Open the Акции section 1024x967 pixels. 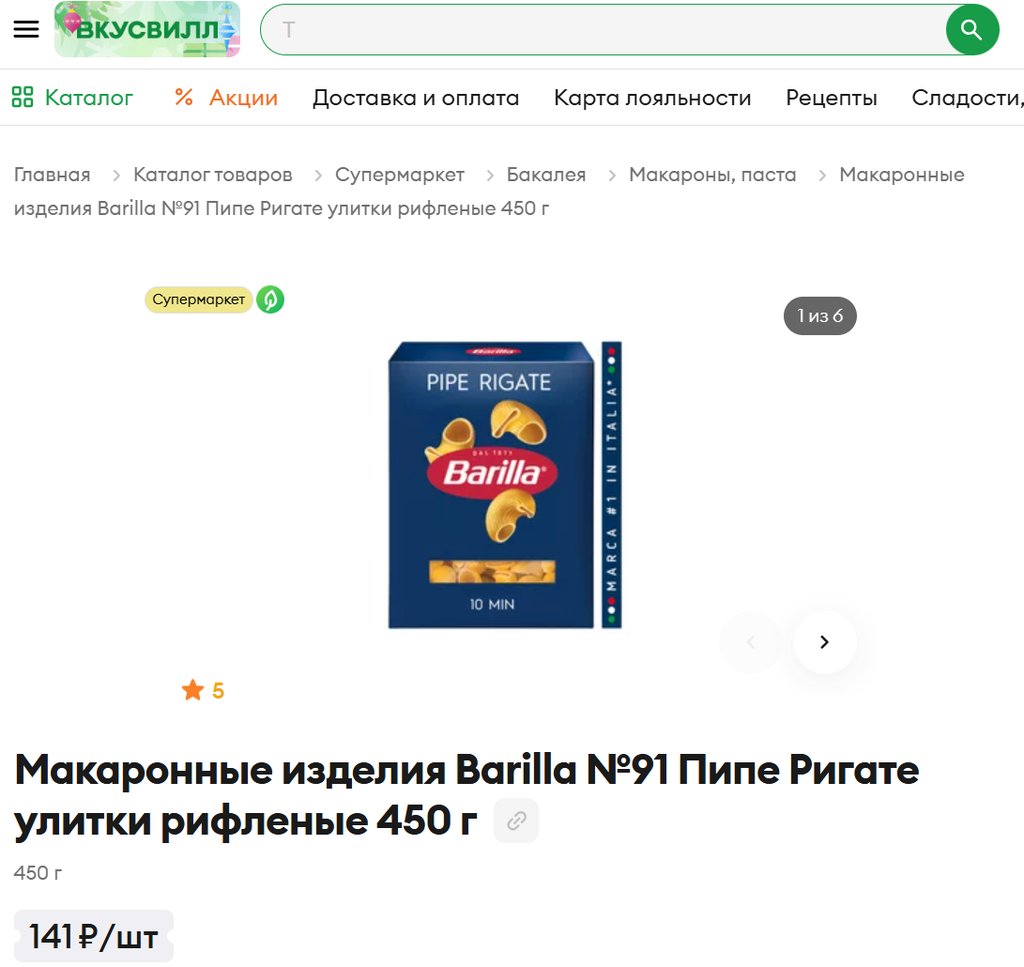(227, 97)
